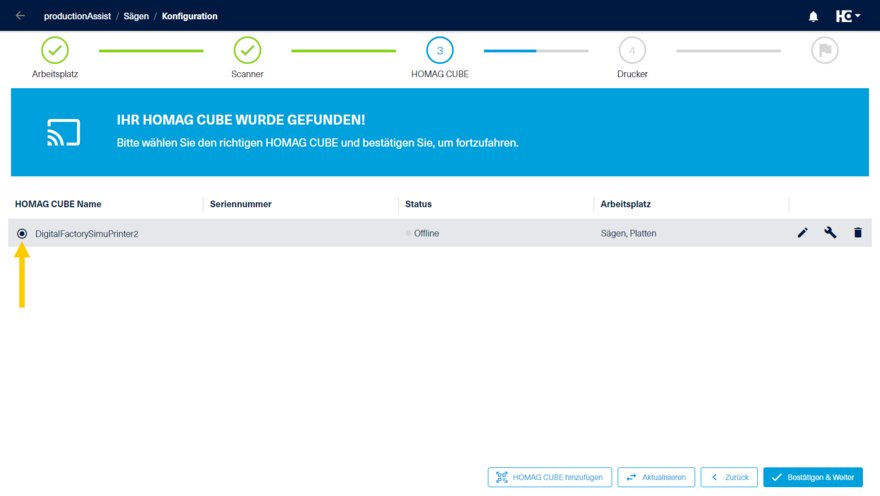Select the DigitalFactorySimuPrinter2 radio button
The height and width of the screenshot is (496, 880).
click(22, 233)
